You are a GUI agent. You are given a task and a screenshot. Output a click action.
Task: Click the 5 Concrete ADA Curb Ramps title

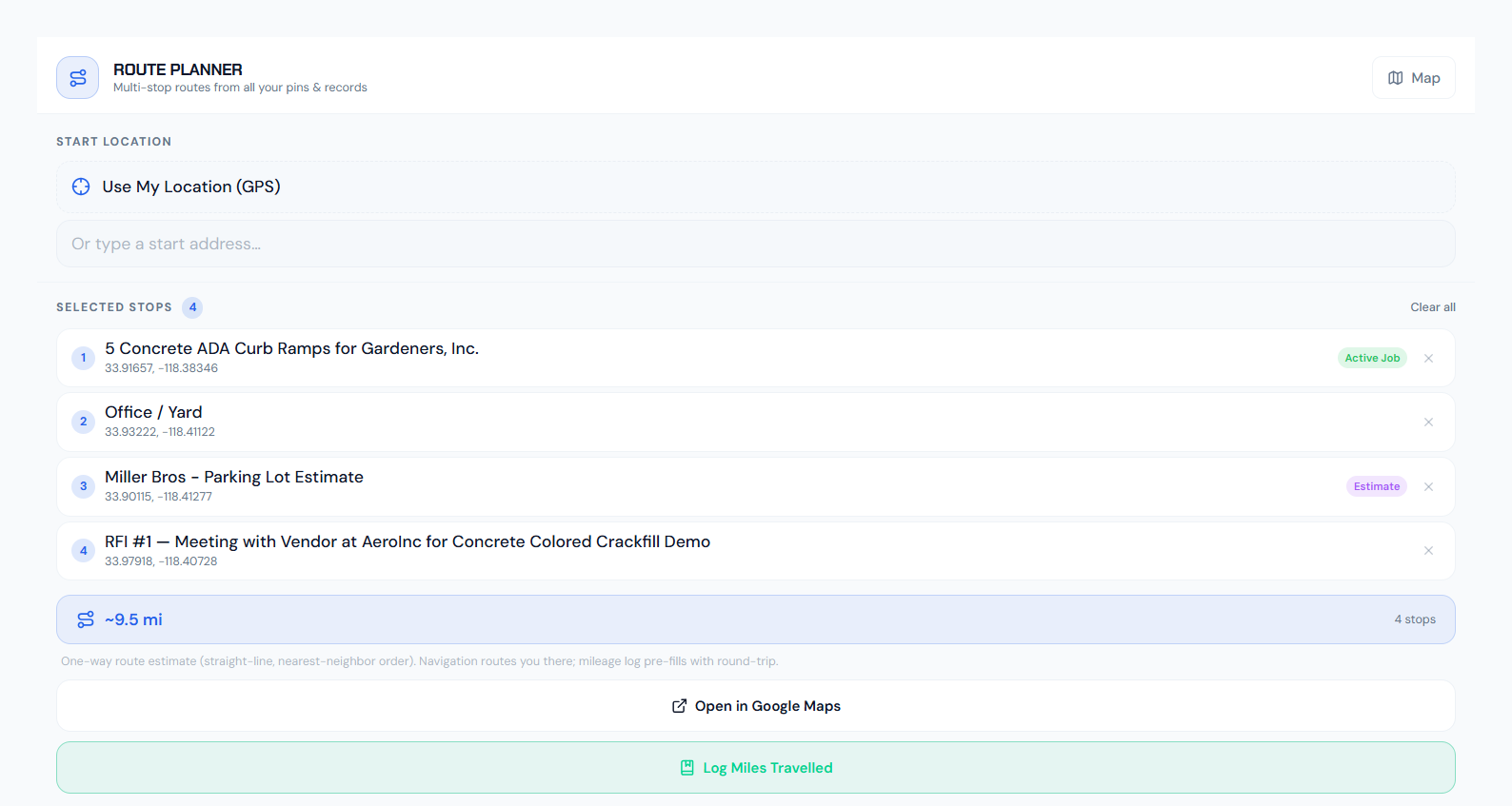point(291,348)
